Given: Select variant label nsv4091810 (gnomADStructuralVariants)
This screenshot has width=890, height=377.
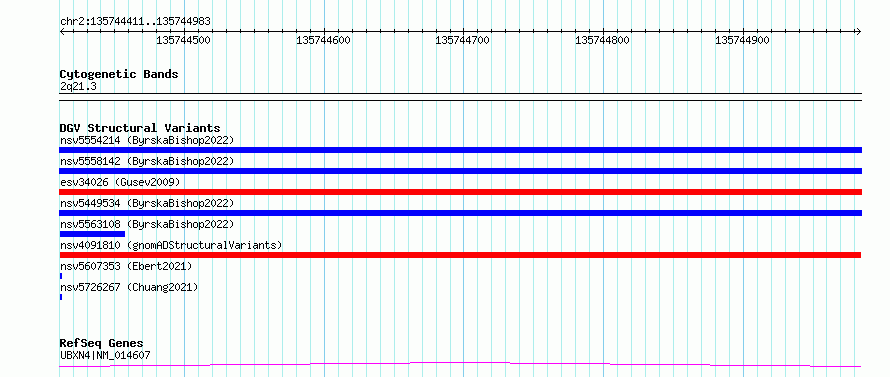Looking at the screenshot, I should (x=171, y=245).
